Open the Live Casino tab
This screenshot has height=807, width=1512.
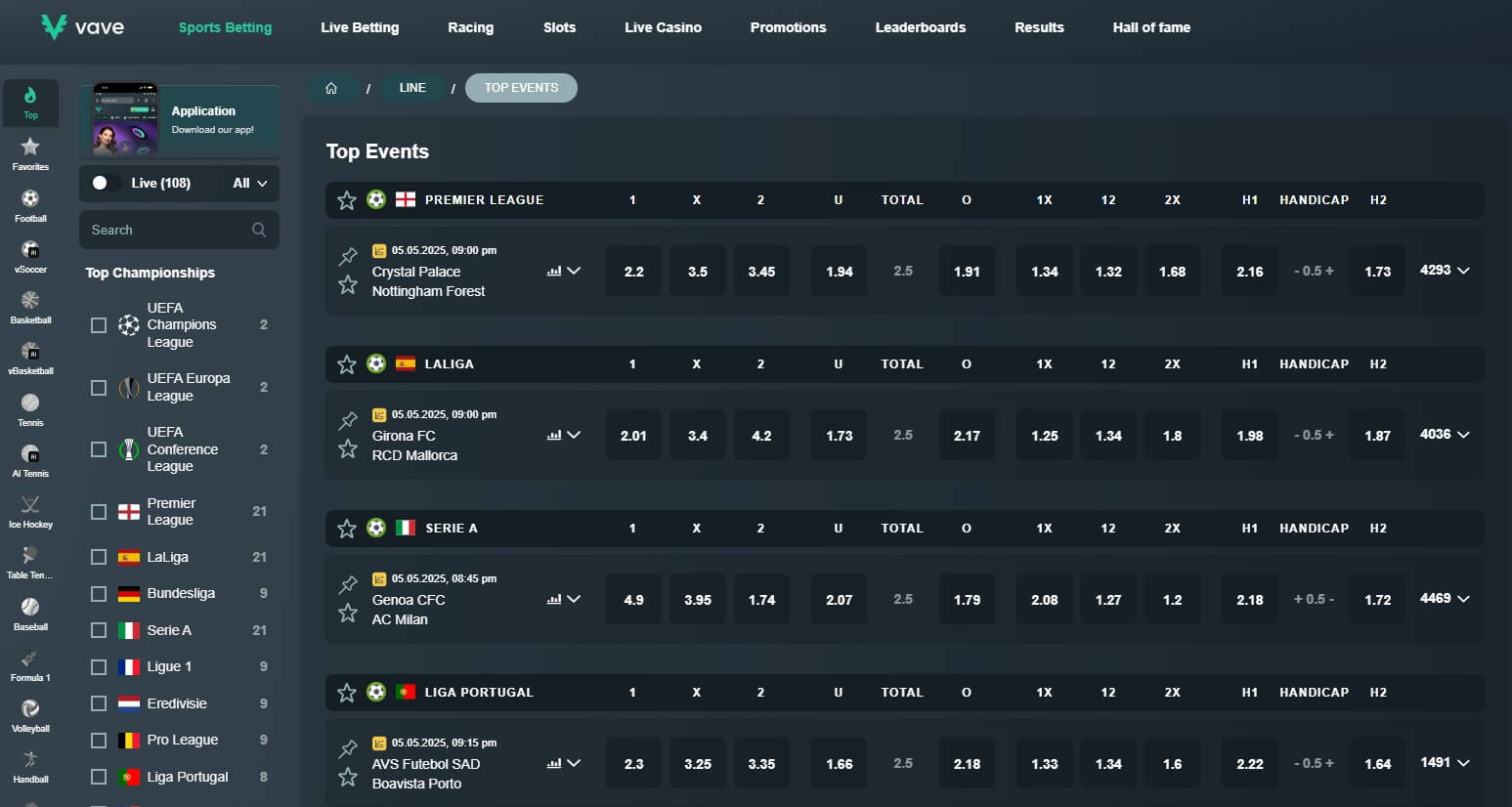click(664, 27)
